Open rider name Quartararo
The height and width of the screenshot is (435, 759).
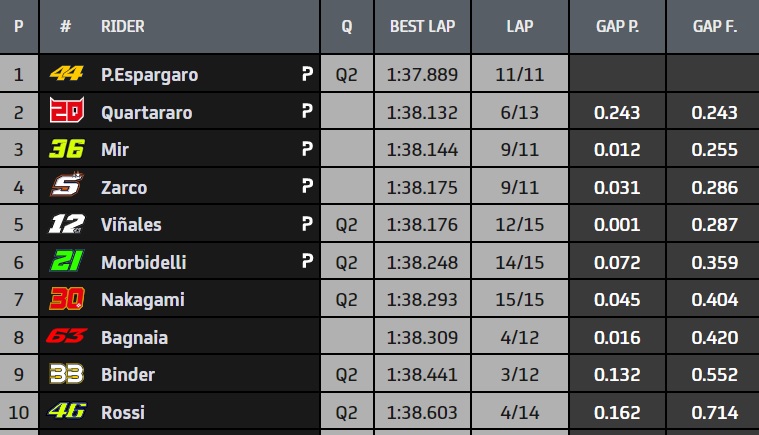(146, 113)
